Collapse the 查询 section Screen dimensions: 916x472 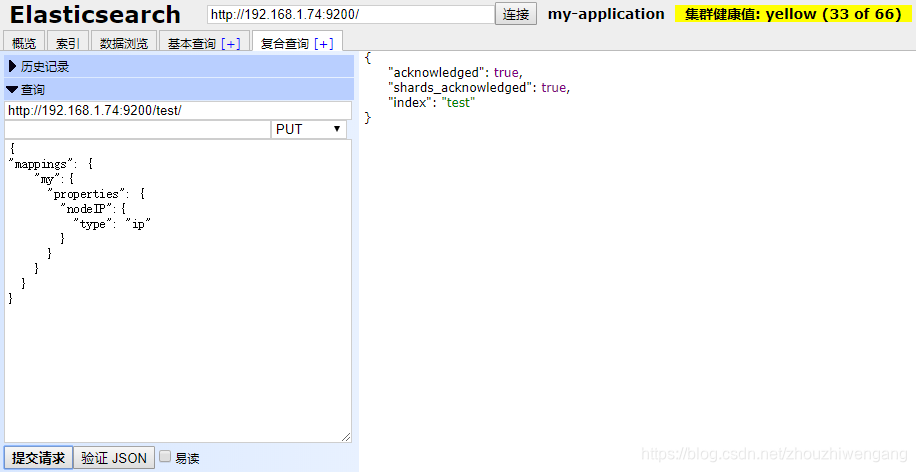tap(179, 89)
